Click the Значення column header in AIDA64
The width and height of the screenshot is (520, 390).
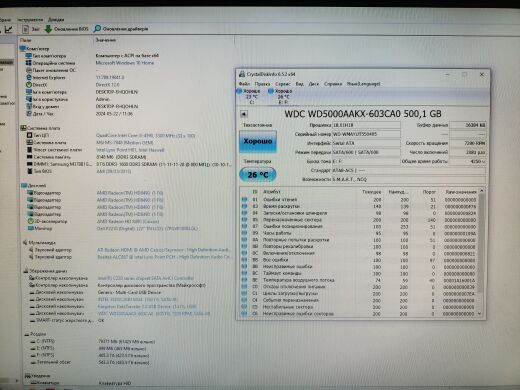tap(106, 40)
